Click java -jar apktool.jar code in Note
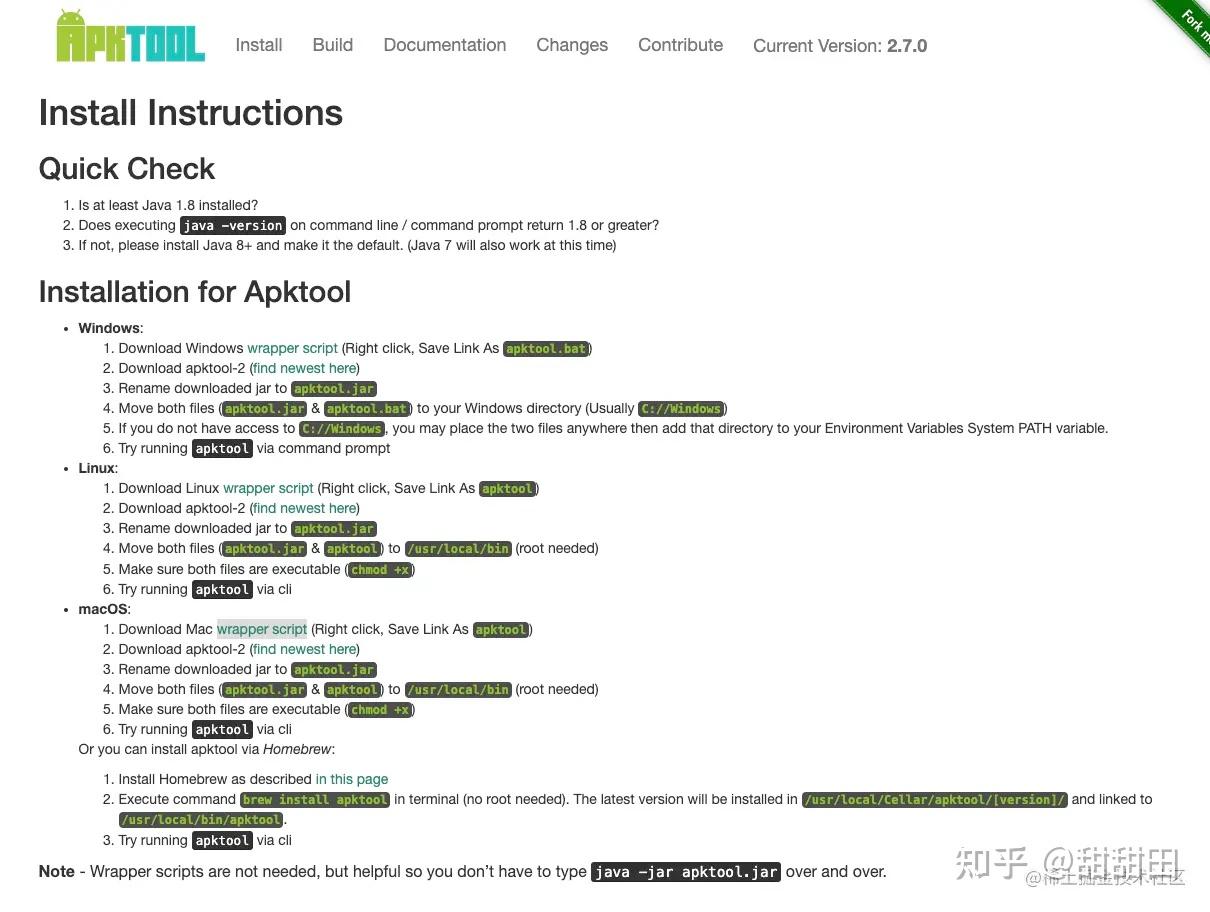 [686, 872]
